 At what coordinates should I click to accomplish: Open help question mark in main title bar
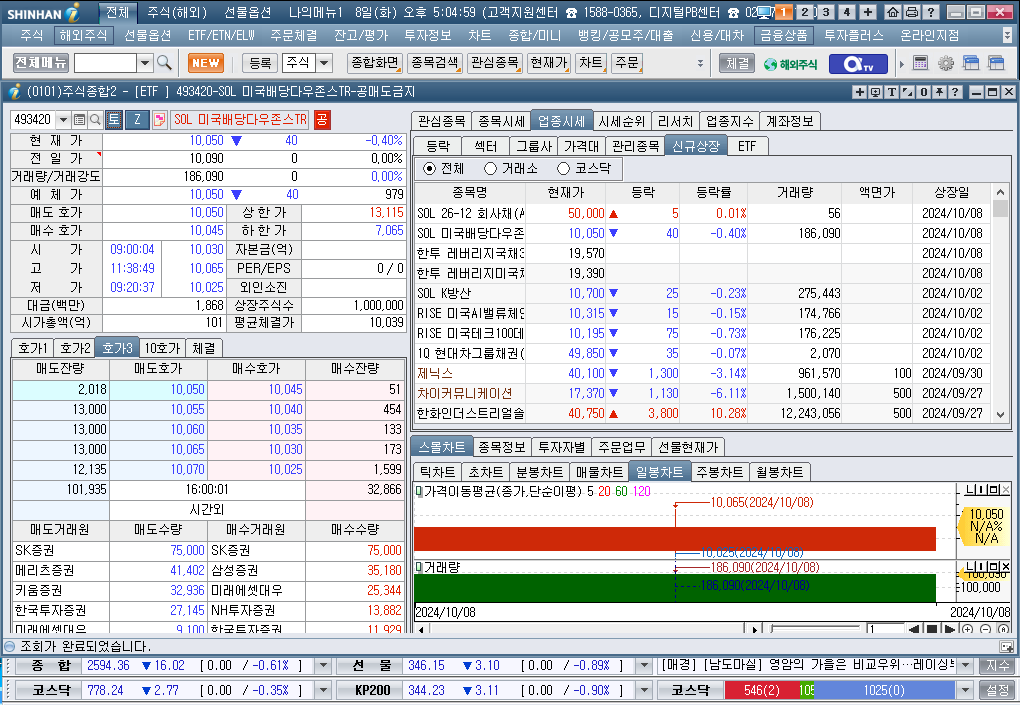click(x=931, y=12)
